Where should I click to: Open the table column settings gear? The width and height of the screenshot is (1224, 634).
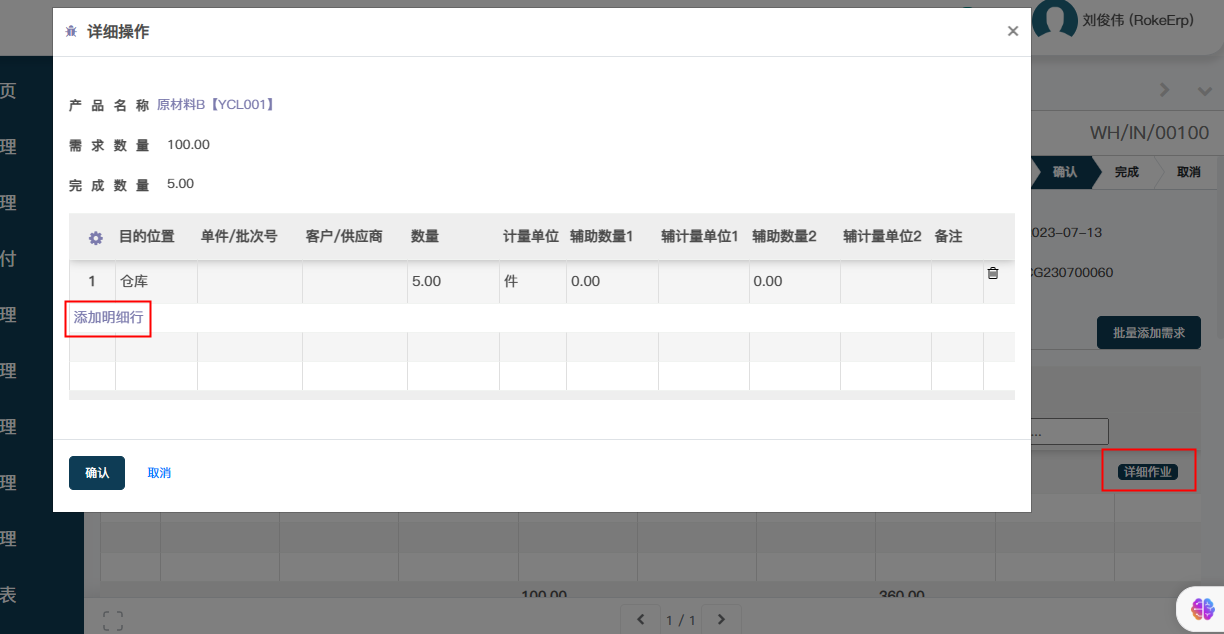coord(96,238)
